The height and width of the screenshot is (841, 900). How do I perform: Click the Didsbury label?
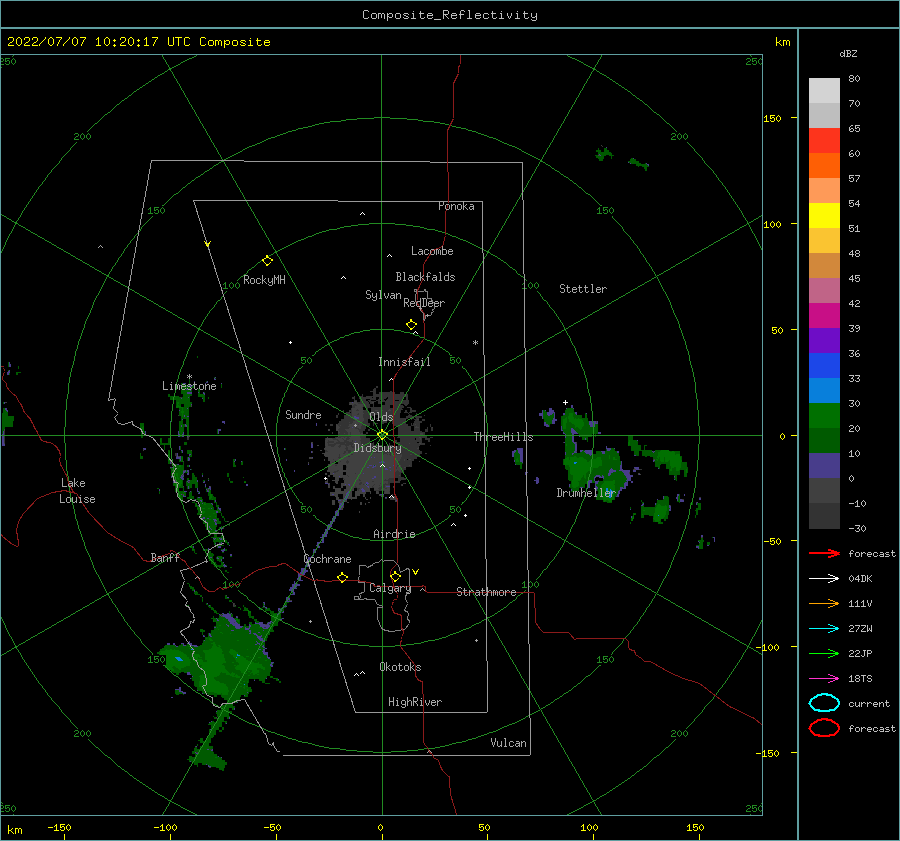tap(377, 448)
